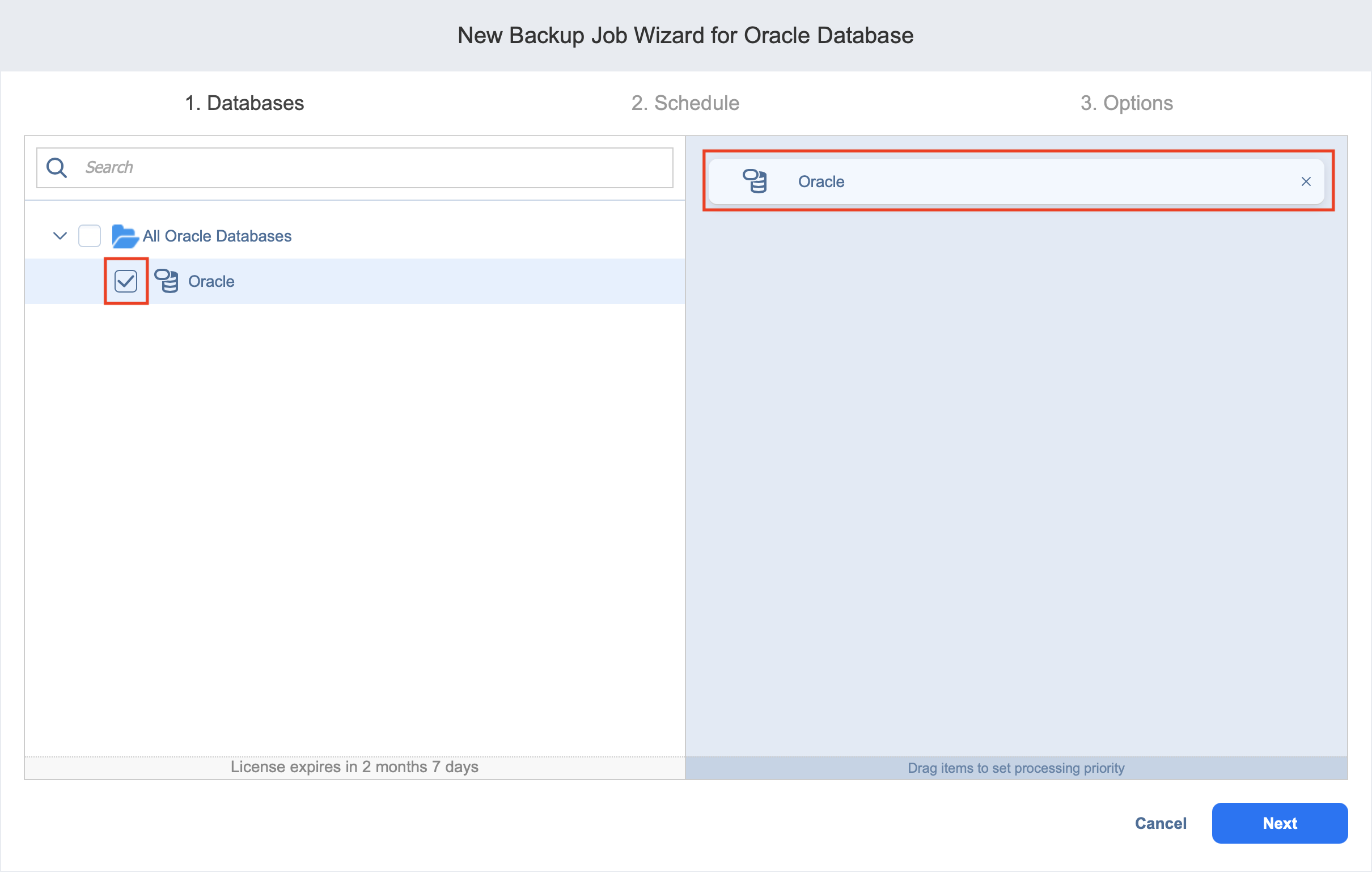
Task: Click the magnifying glass search icon
Action: coord(56,168)
